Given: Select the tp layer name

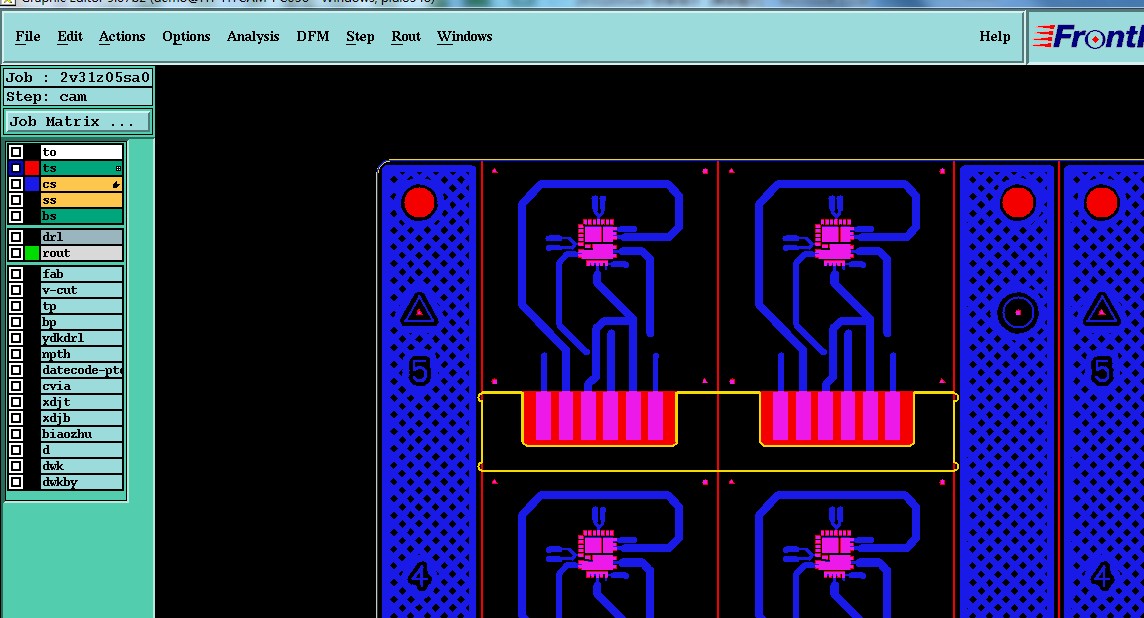Looking at the screenshot, I should (x=82, y=306).
